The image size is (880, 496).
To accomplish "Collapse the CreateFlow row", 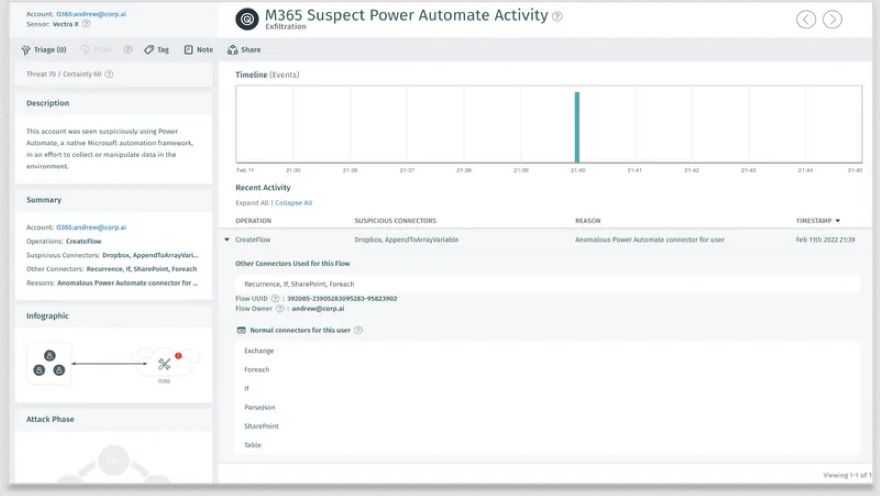I will point(227,240).
